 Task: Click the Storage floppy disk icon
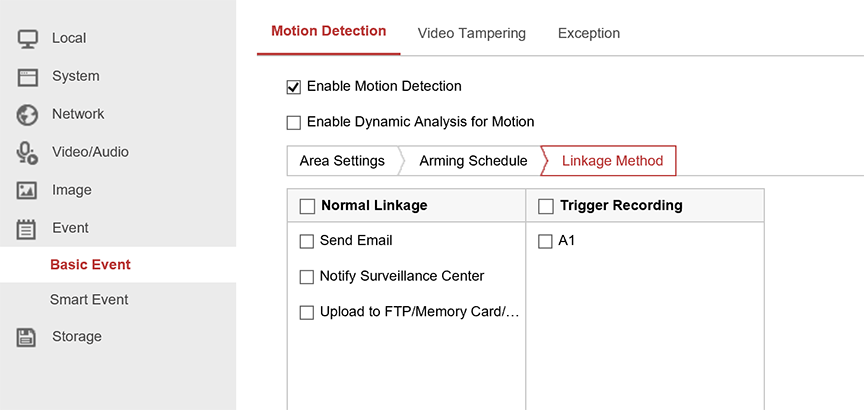(27, 337)
